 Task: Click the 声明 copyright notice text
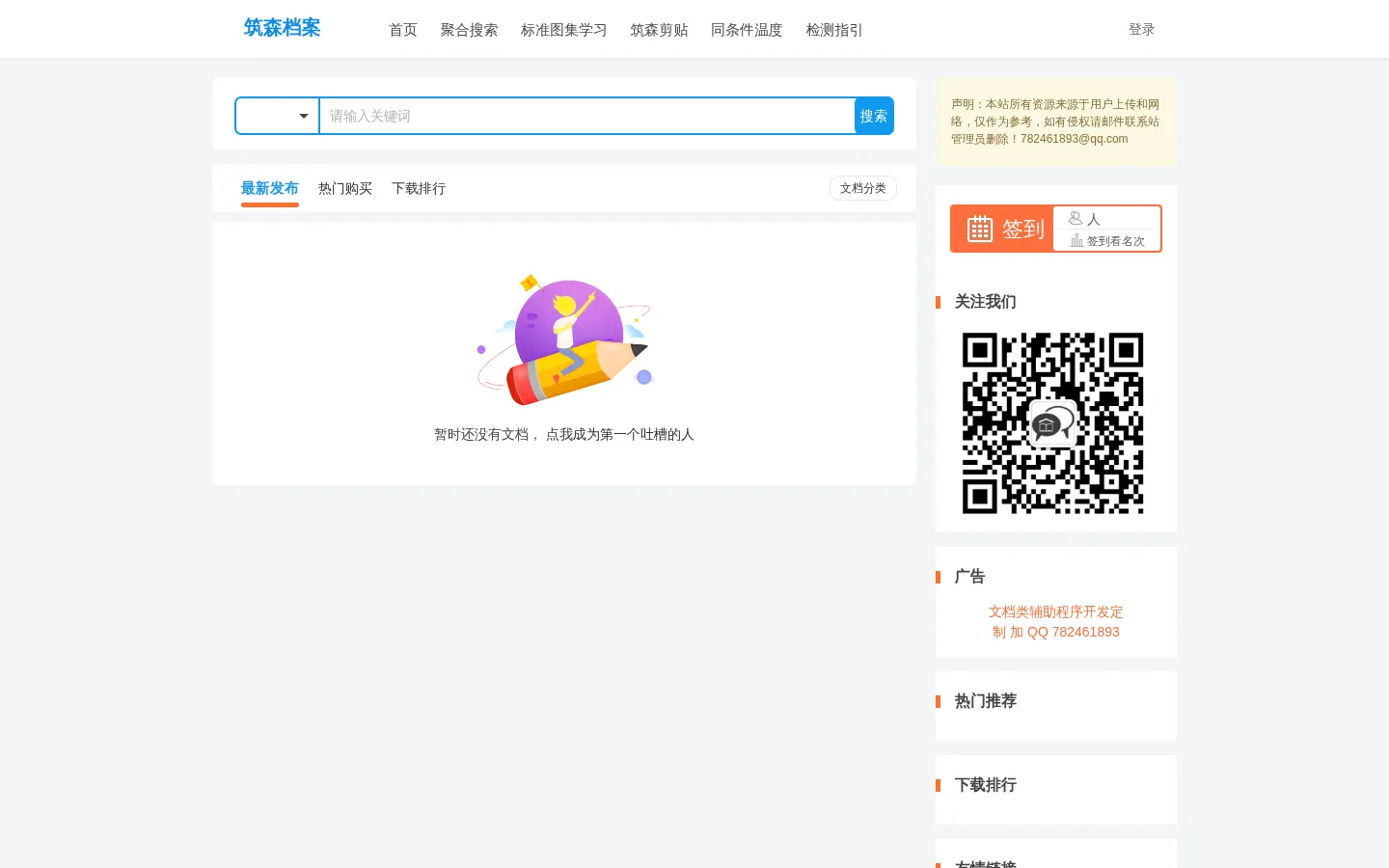coord(1055,122)
